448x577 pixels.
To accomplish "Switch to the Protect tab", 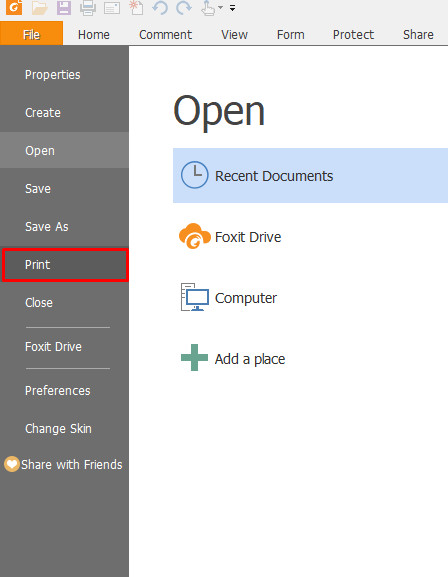I will click(353, 35).
